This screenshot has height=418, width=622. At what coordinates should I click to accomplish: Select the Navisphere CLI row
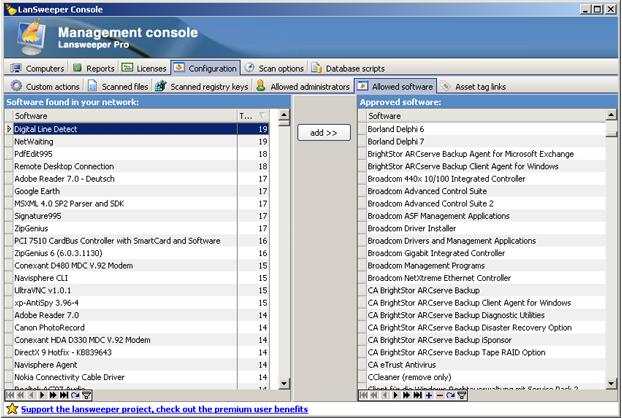(140, 278)
